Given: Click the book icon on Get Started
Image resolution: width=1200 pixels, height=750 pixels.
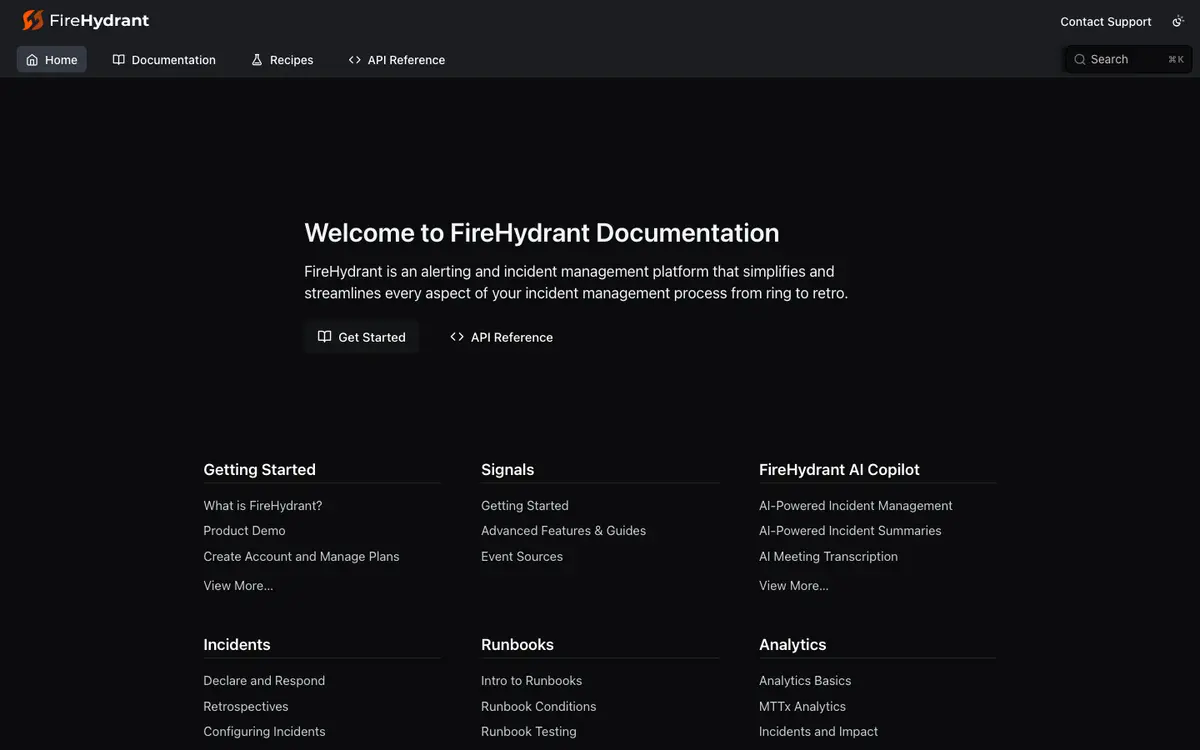Looking at the screenshot, I should point(324,337).
